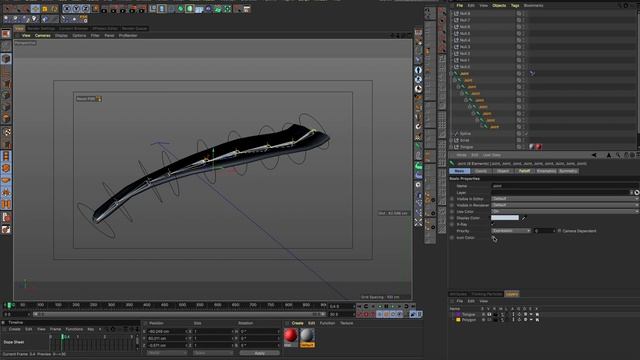This screenshot has height=360, width=640.
Task: Click the Display Color swatch
Action: pyautogui.click(x=505, y=218)
